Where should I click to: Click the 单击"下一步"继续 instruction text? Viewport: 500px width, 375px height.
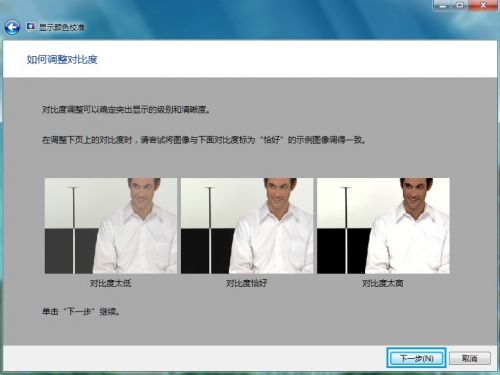[81, 312]
